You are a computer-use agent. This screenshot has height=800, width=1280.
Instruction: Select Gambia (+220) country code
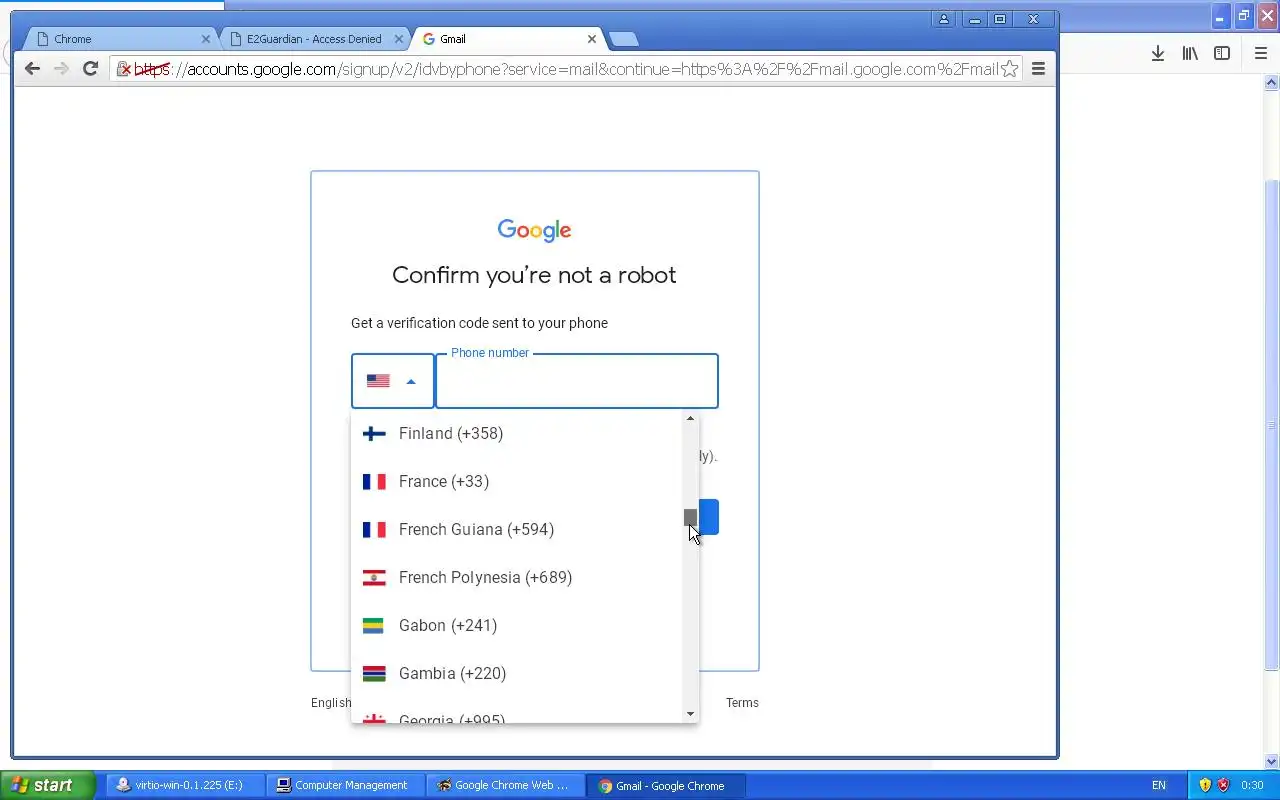click(x=517, y=673)
